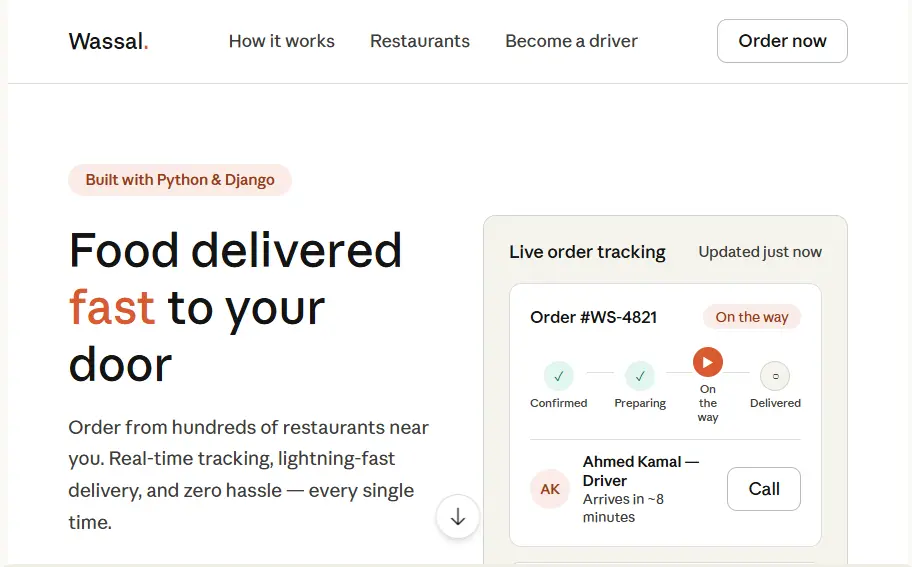Click the Order now button
Screen dimensions: 912x567
[x=782, y=41]
